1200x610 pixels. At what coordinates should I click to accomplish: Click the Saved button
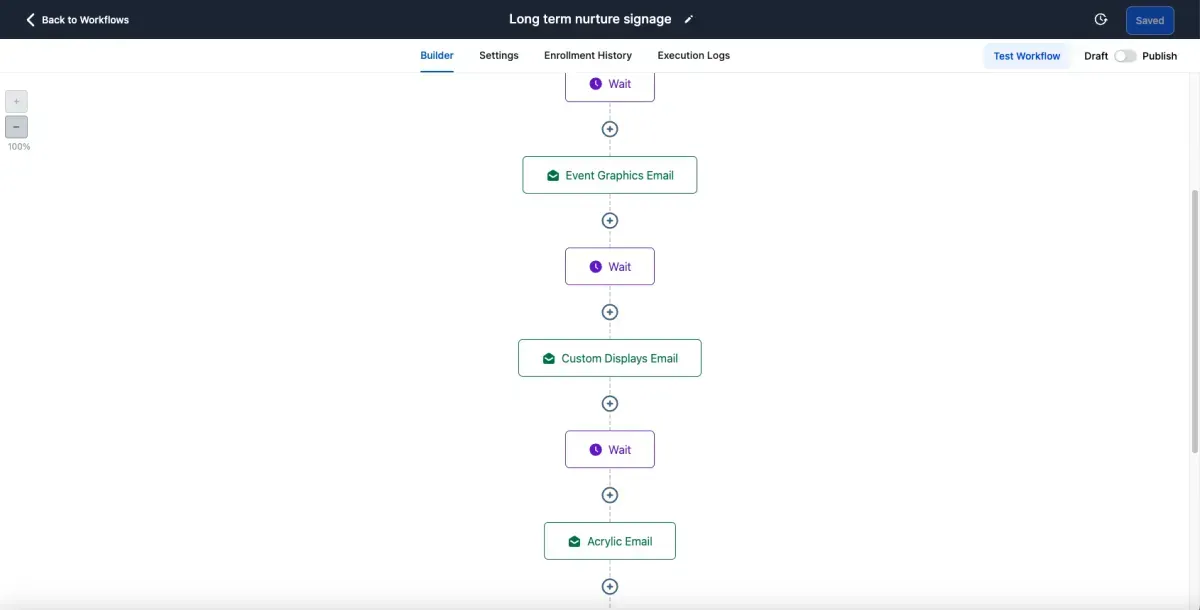(1150, 20)
